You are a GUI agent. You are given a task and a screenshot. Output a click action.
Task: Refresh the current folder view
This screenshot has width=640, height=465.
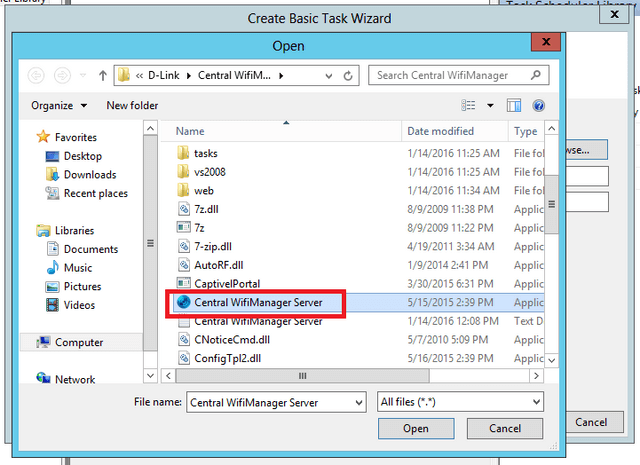pyautogui.click(x=348, y=76)
